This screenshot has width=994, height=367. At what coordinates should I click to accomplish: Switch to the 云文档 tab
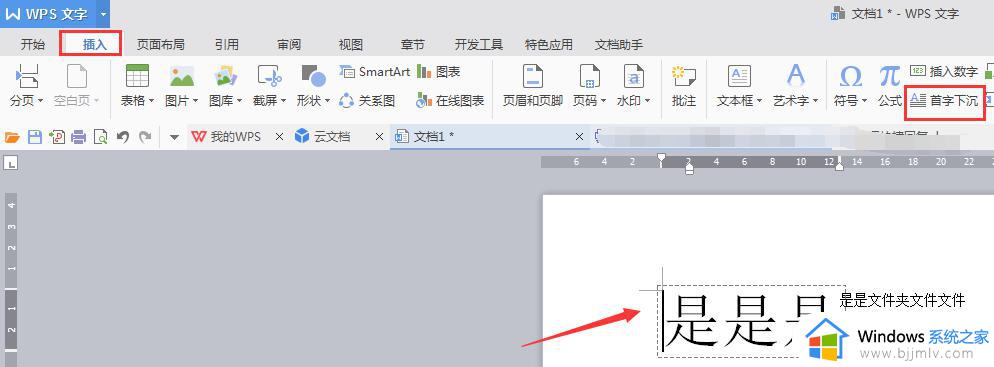point(323,137)
